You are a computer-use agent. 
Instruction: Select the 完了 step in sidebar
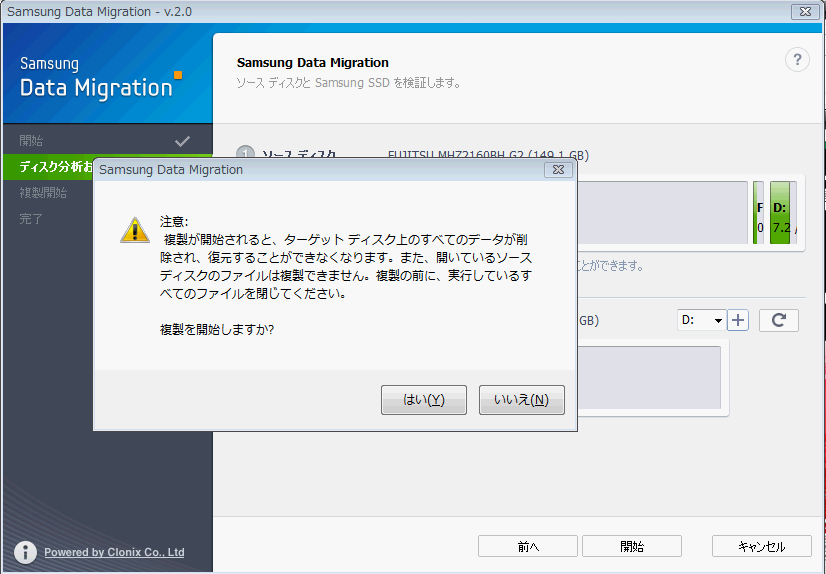click(x=31, y=218)
